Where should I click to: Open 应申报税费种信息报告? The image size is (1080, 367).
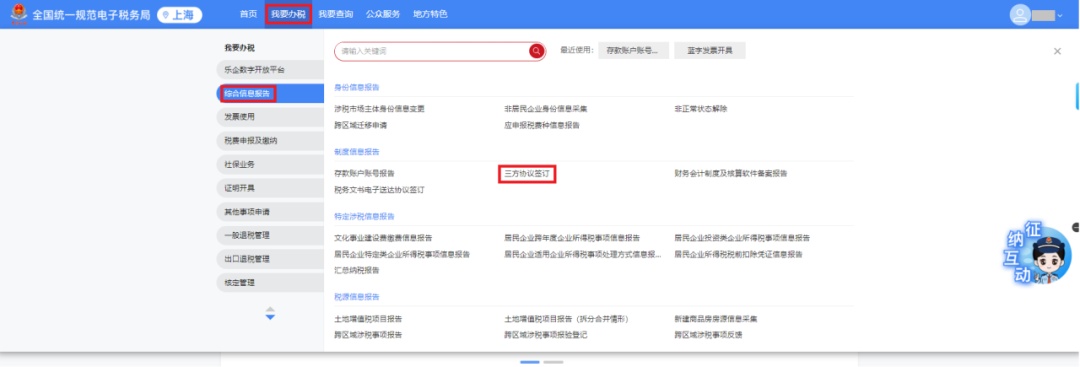pyautogui.click(x=542, y=125)
